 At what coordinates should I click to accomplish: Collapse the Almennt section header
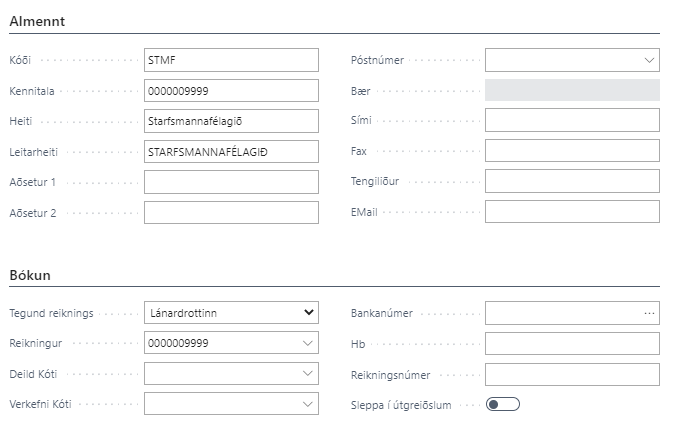pos(37,21)
